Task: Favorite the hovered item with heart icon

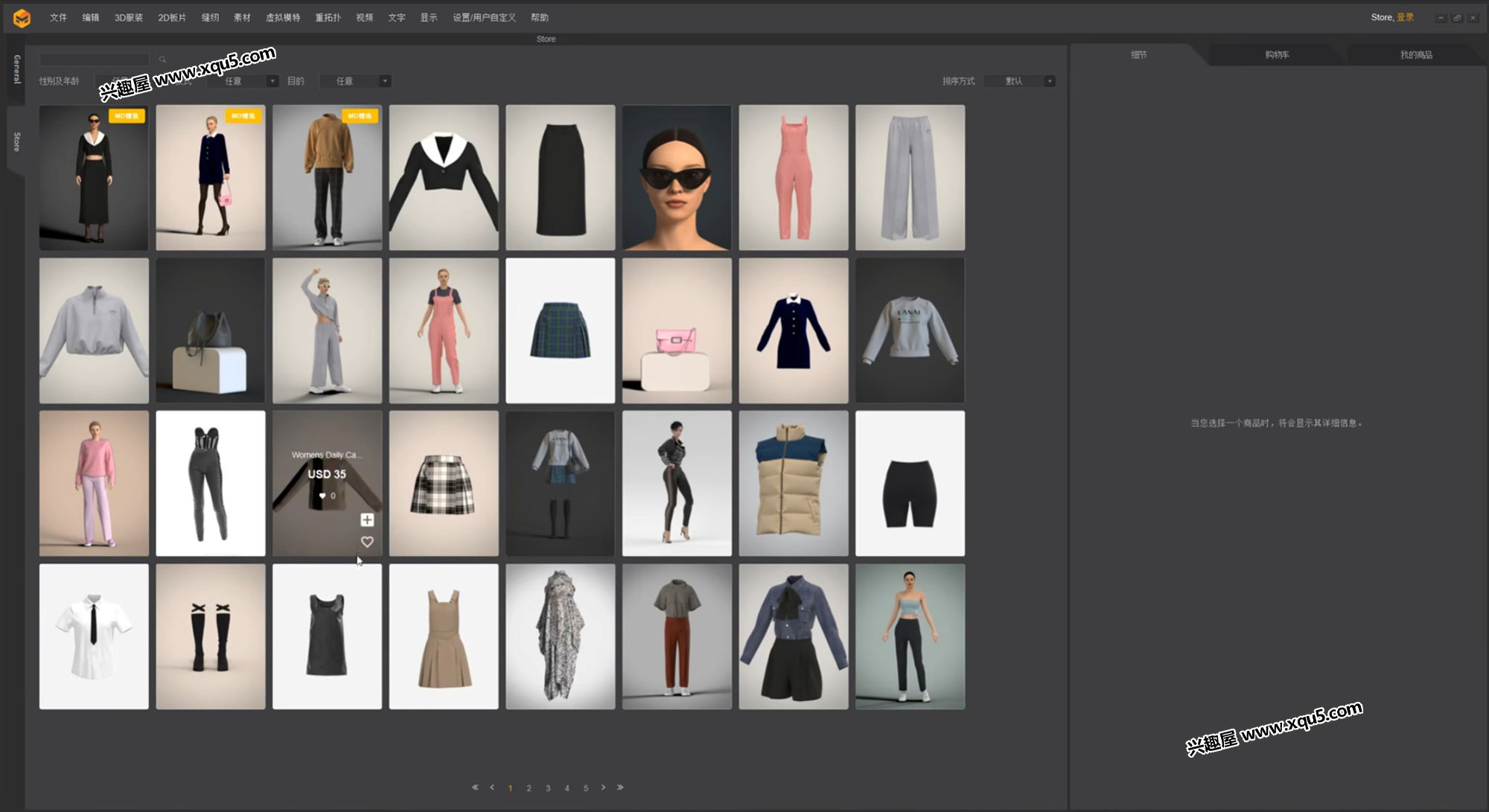Action: tap(367, 542)
